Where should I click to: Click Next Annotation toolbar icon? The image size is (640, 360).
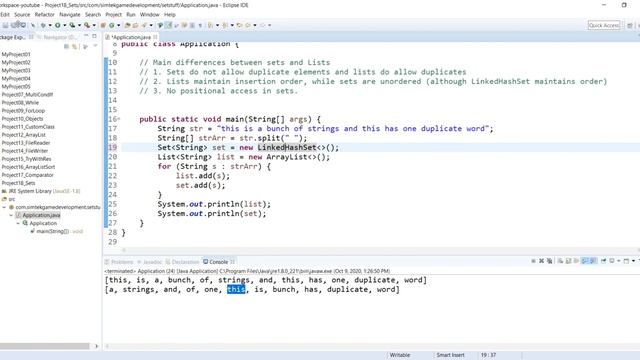(210, 25)
